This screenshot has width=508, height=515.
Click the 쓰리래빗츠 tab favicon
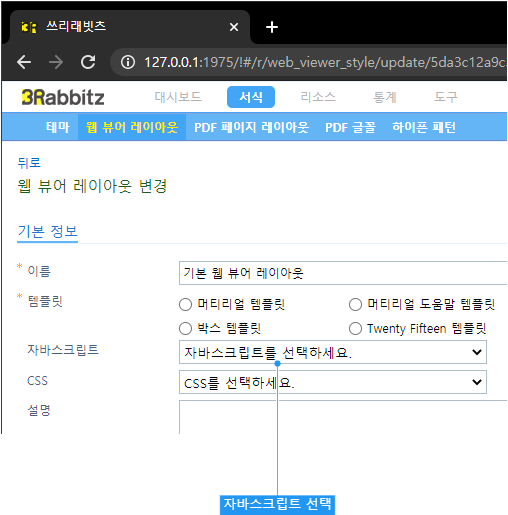[29, 27]
